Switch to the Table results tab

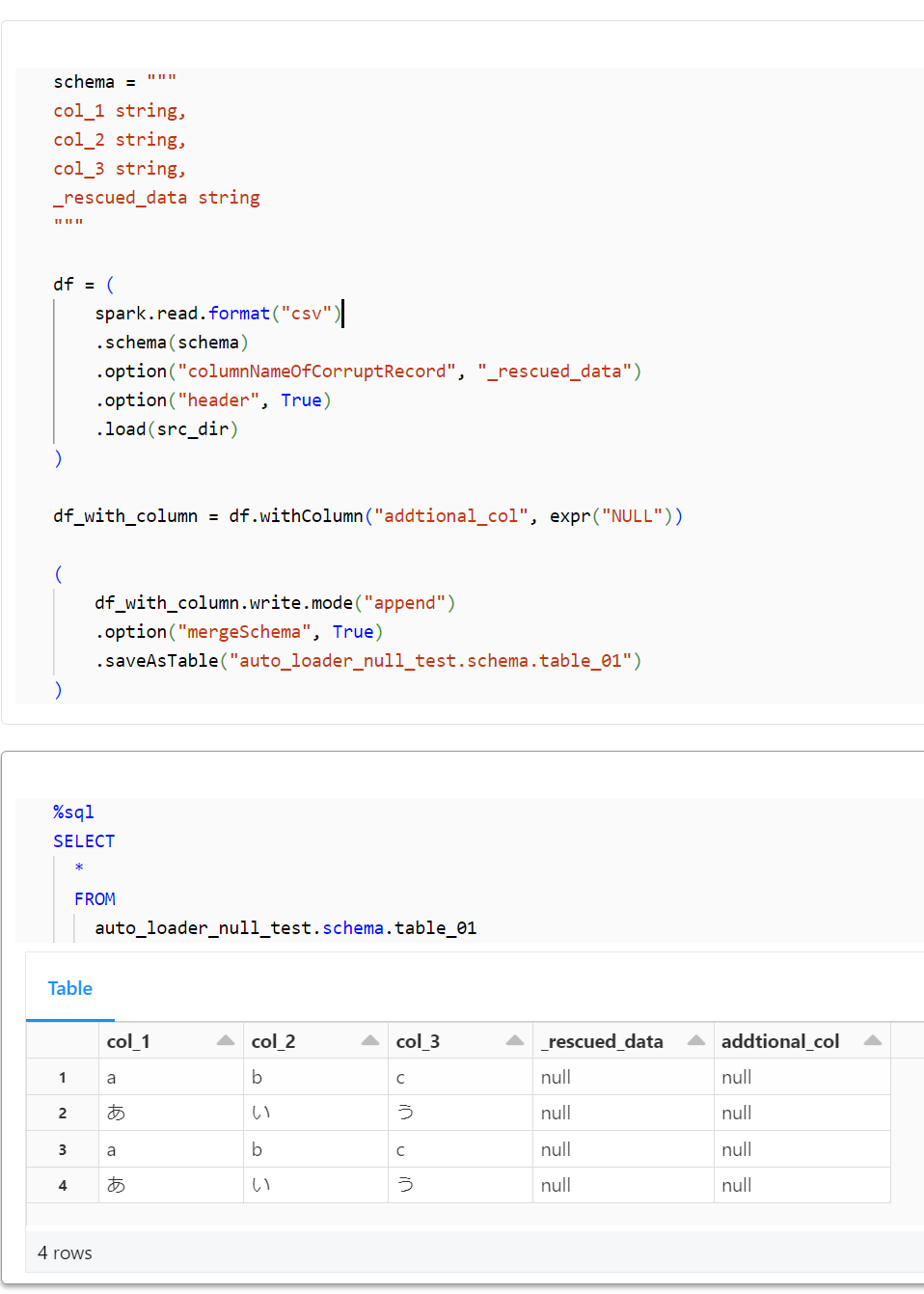70,988
